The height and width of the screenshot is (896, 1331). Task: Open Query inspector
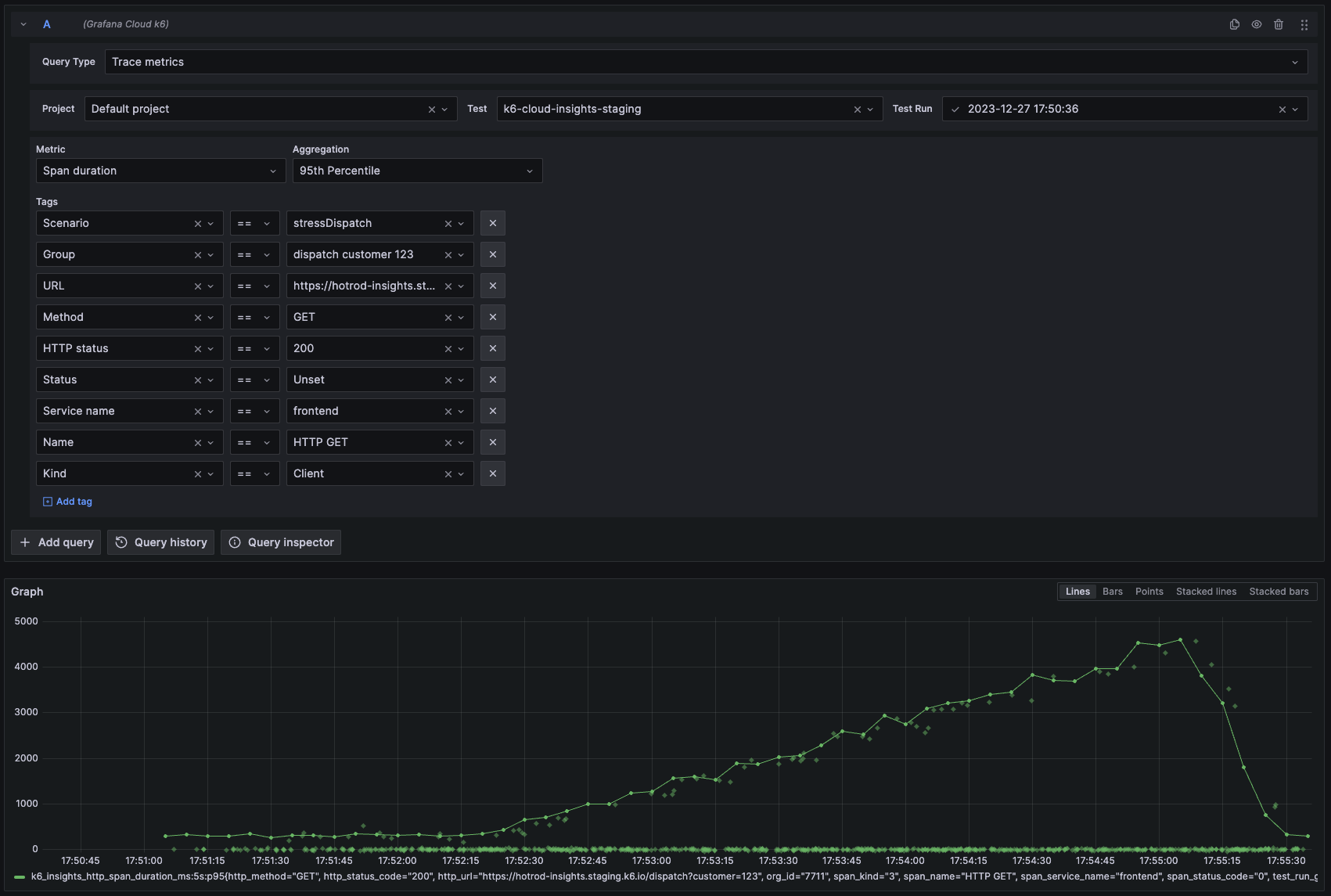pyautogui.click(x=281, y=542)
